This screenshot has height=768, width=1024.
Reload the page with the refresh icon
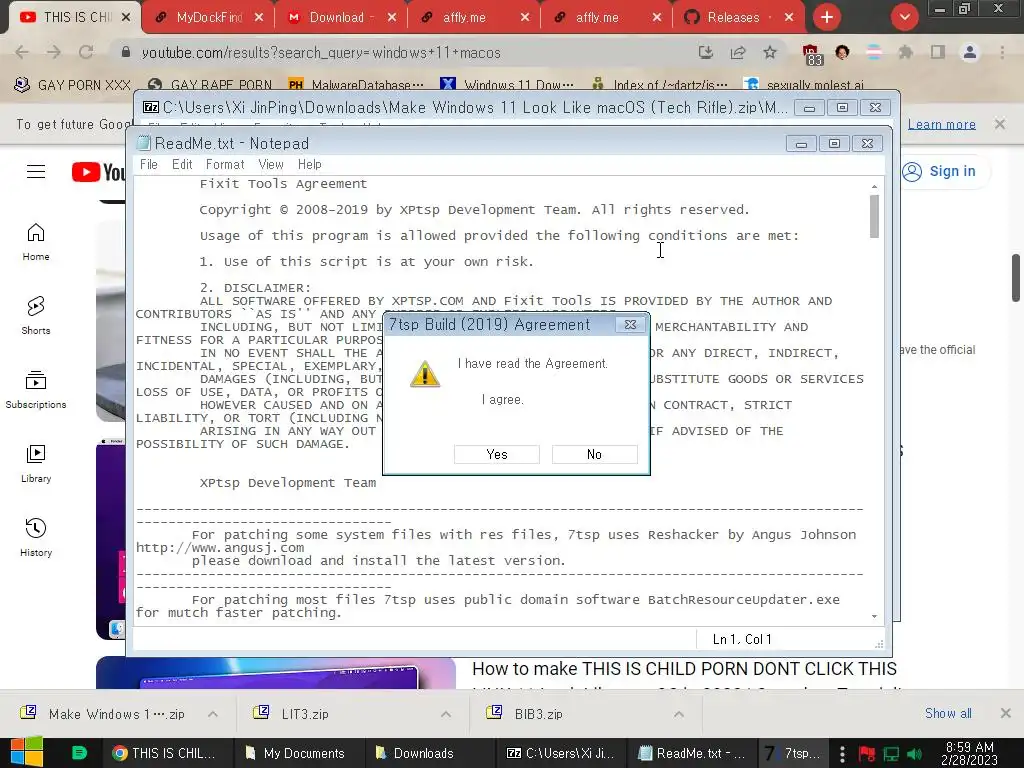pos(86,52)
